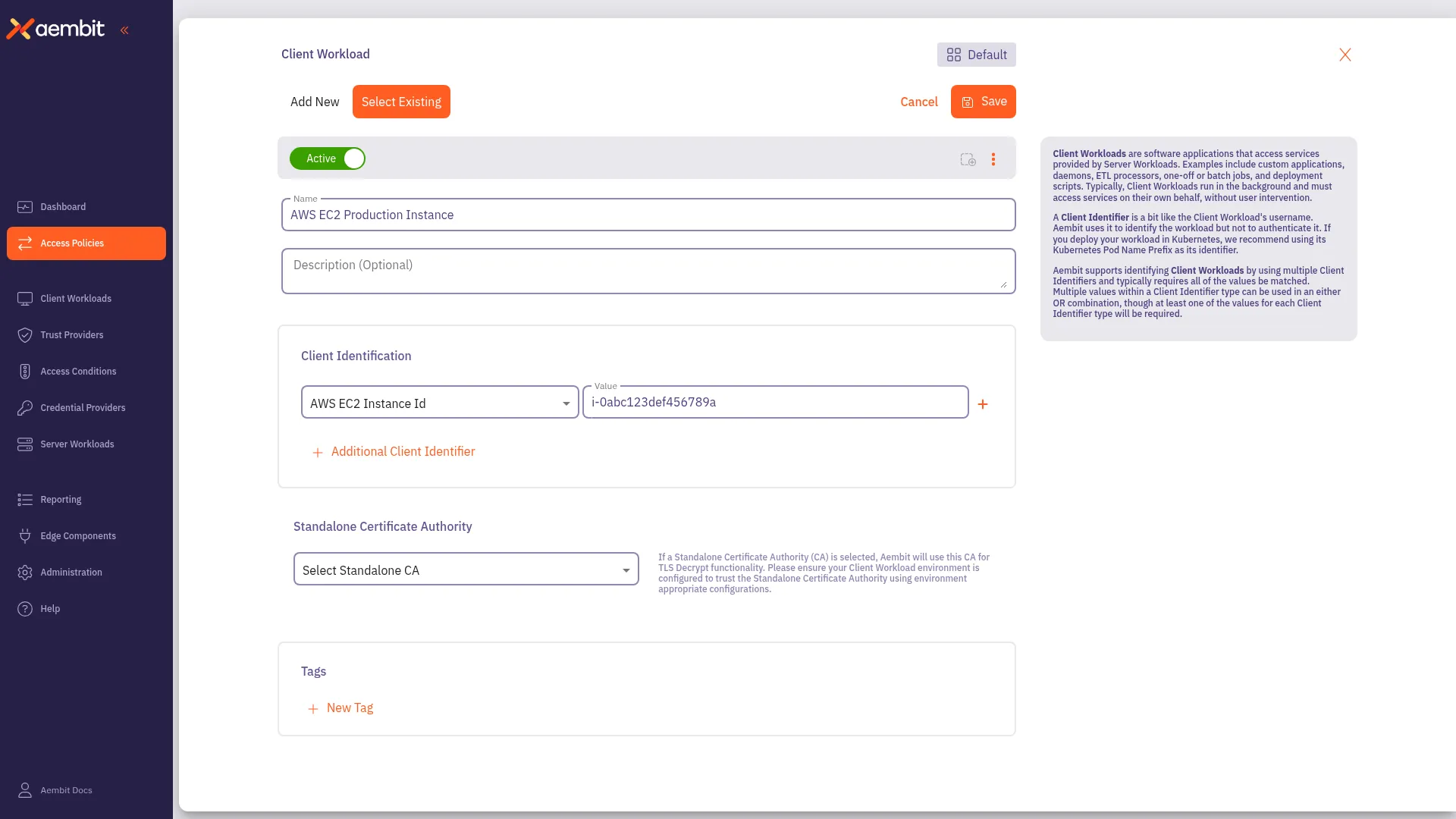Click the Standalone Certificate Authority heading
The height and width of the screenshot is (819, 1456).
tap(383, 527)
